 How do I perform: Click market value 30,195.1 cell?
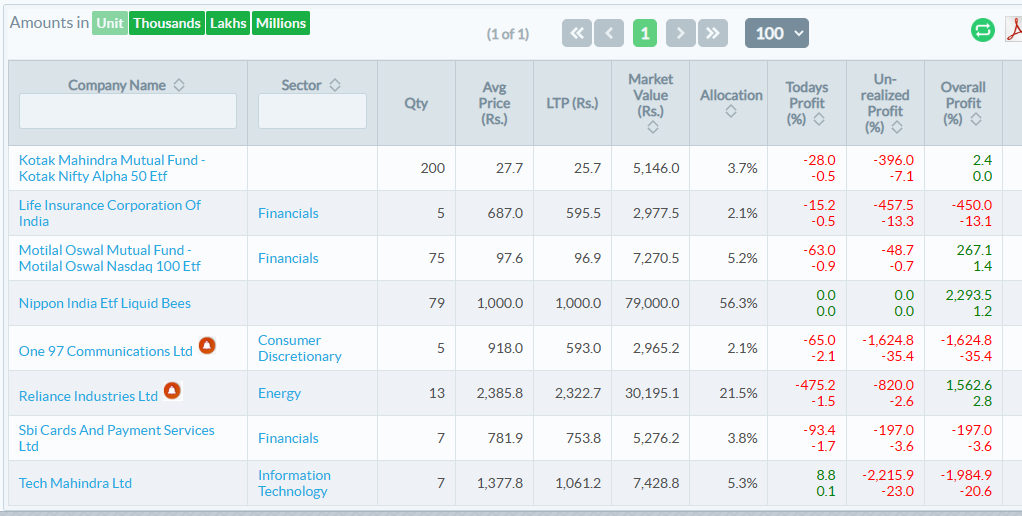[651, 393]
